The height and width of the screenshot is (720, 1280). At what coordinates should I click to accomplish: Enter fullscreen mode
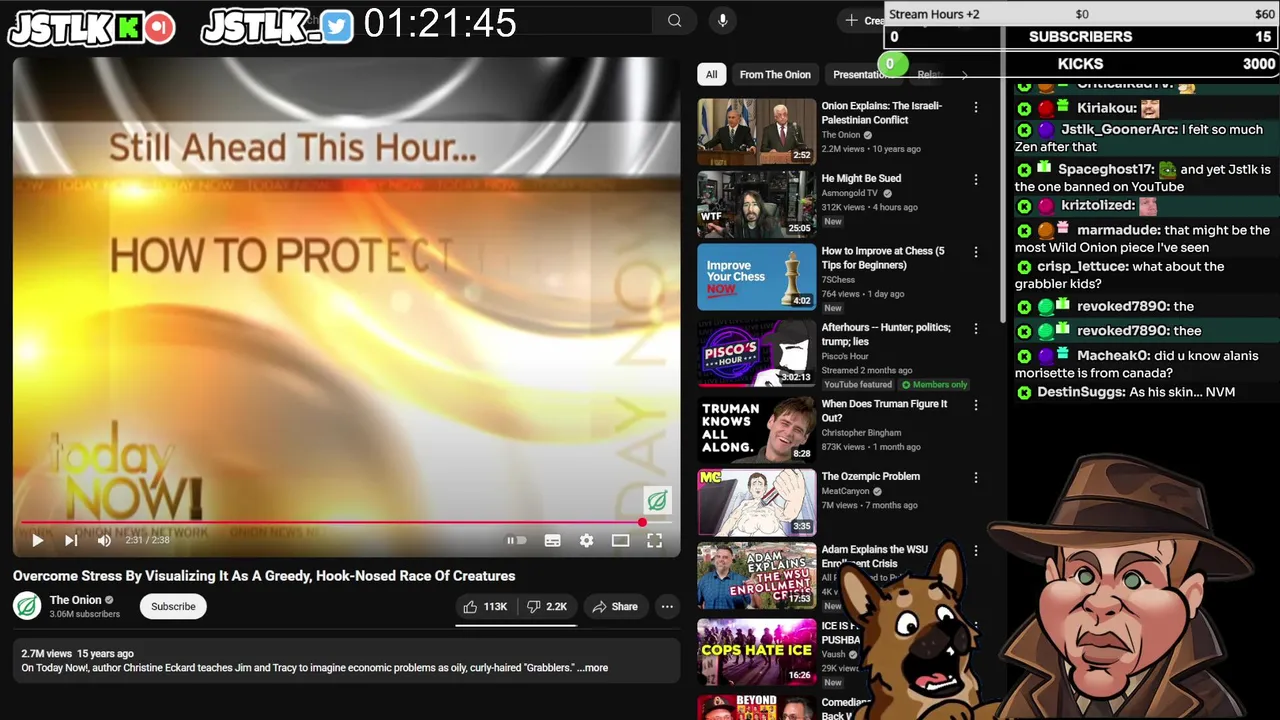[x=654, y=540]
